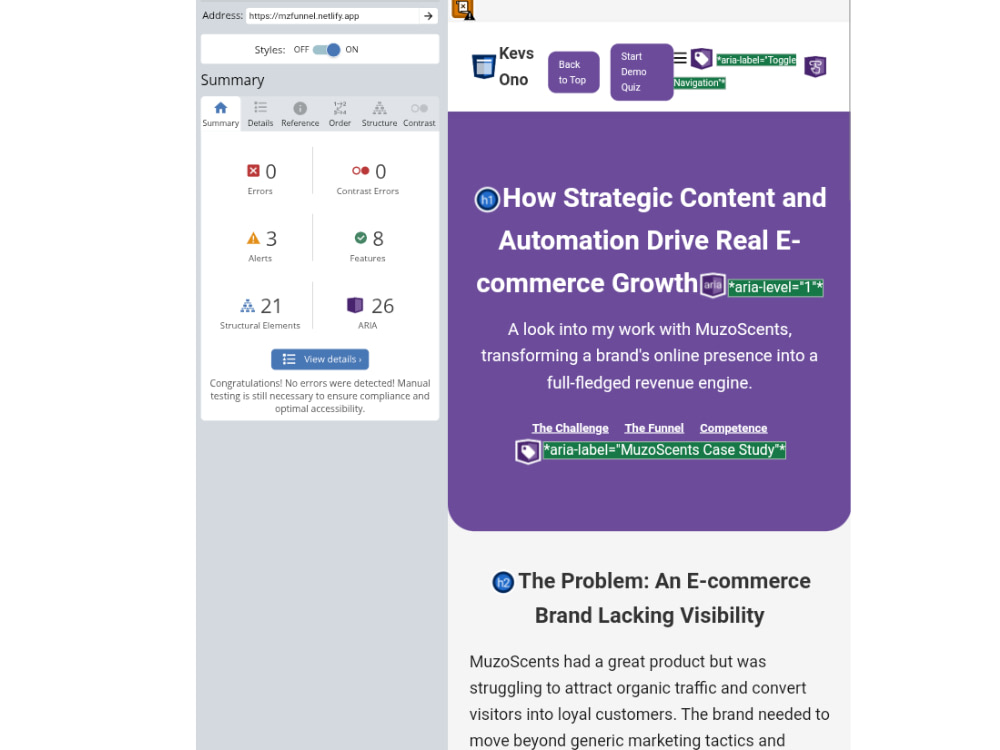
Task: Click the Contrast Errors icon
Action: (x=360, y=171)
